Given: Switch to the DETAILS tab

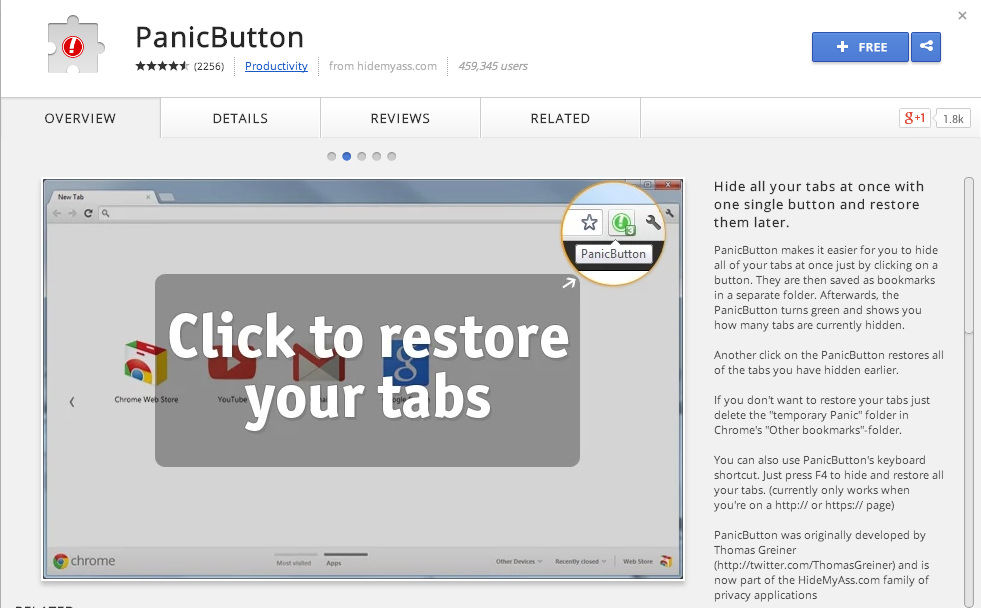Looking at the screenshot, I should coord(240,118).
